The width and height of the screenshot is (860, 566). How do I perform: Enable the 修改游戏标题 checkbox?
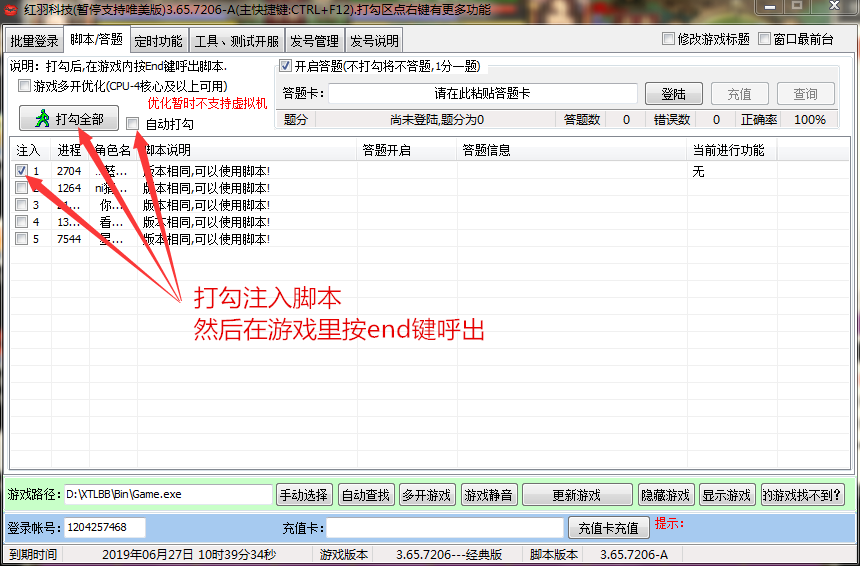669,40
